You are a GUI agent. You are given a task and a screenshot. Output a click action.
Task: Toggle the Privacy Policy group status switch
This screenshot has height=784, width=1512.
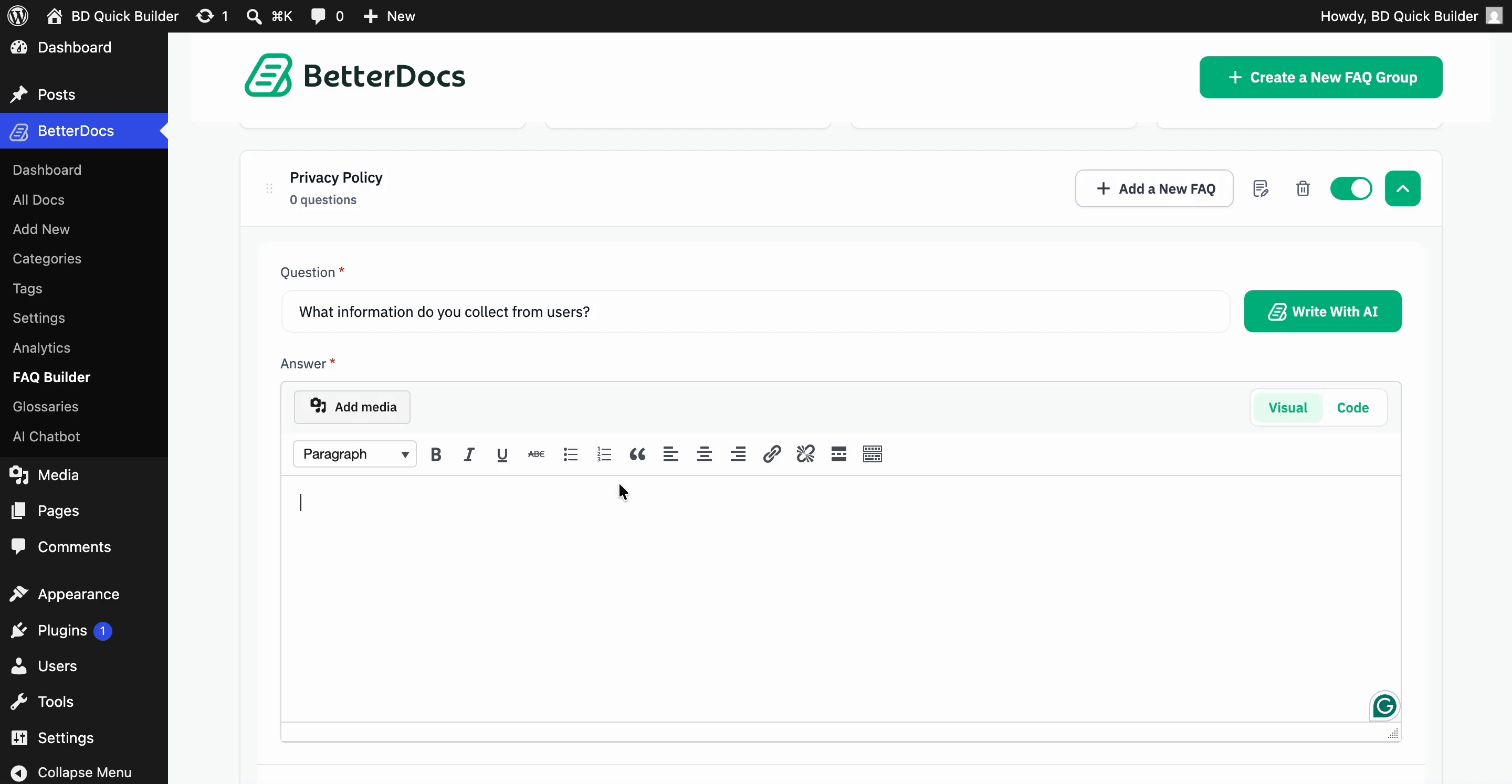(1351, 188)
